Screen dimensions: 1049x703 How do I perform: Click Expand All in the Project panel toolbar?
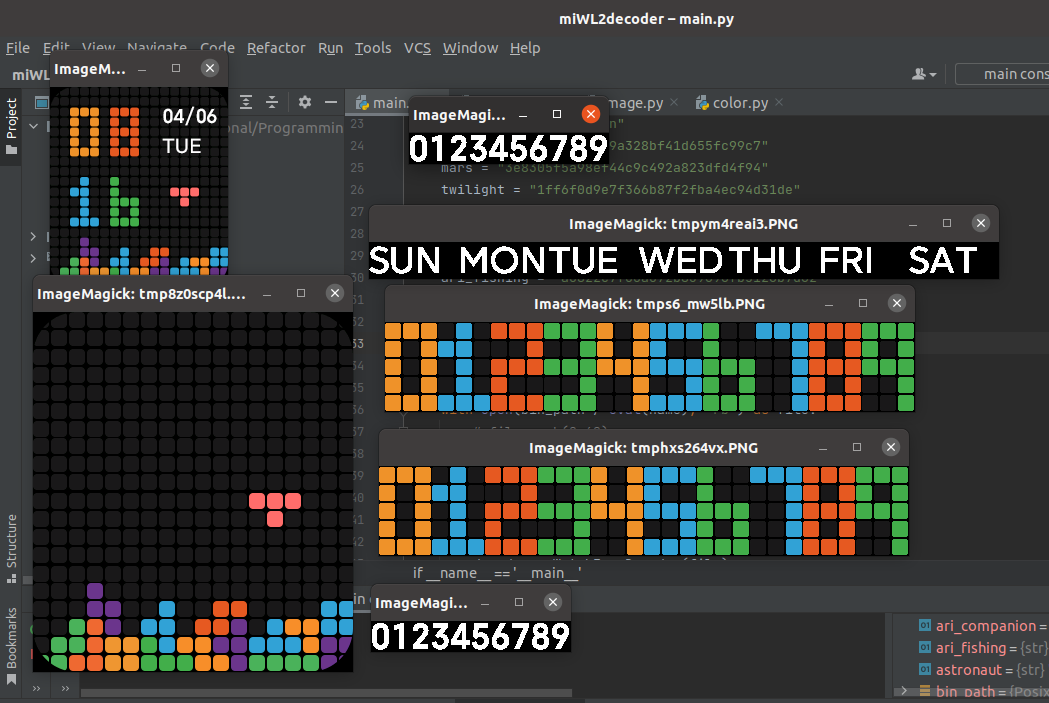[x=246, y=102]
